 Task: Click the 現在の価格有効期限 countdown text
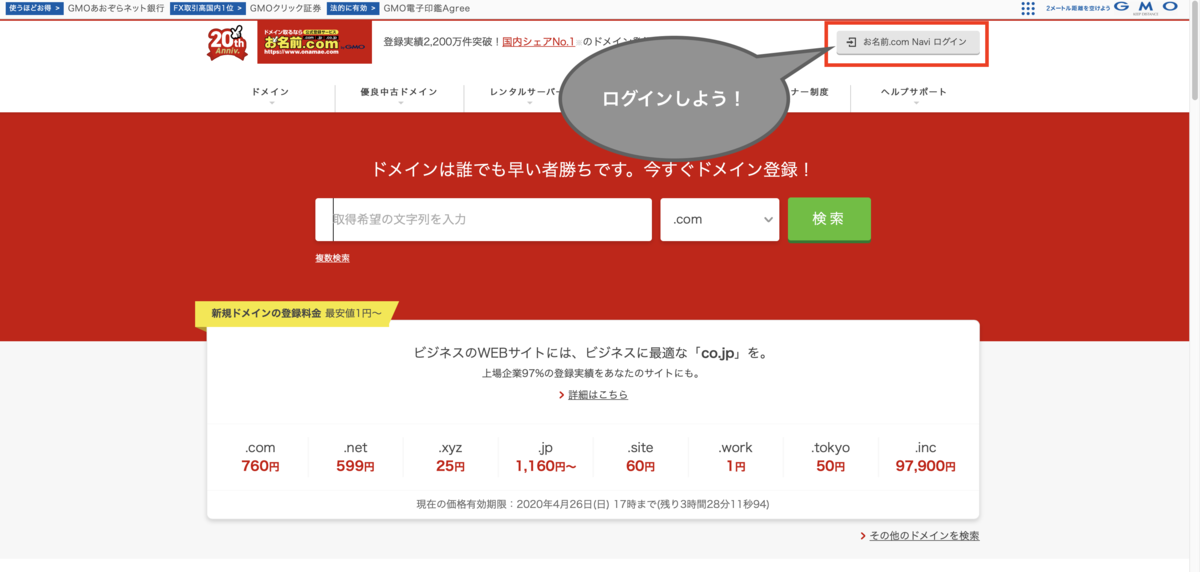pyautogui.click(x=592, y=504)
